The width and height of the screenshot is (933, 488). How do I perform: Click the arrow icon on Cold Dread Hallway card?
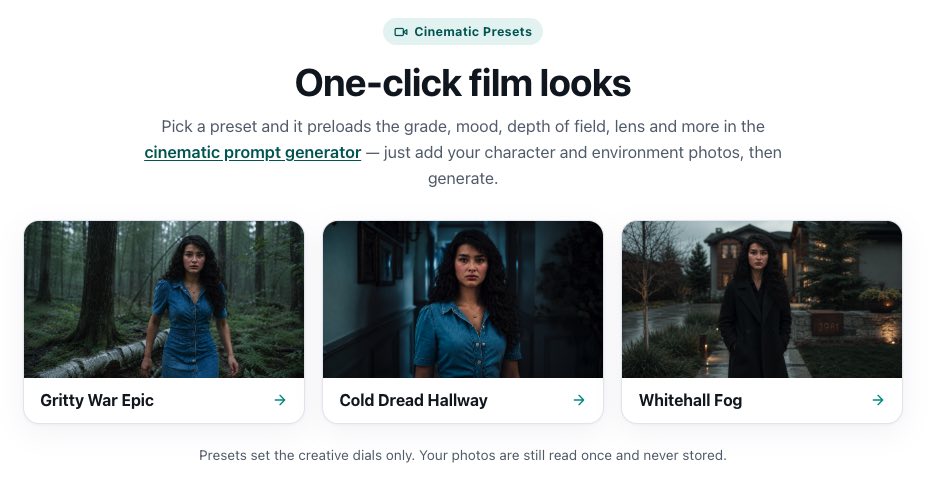(579, 400)
